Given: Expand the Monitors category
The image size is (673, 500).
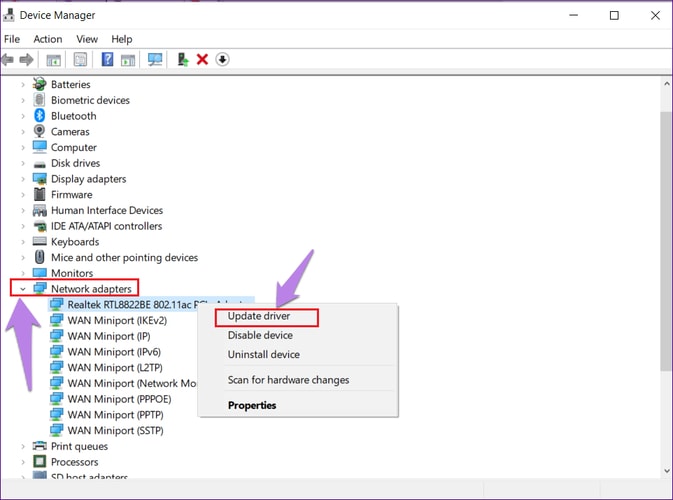Looking at the screenshot, I should coord(23,273).
